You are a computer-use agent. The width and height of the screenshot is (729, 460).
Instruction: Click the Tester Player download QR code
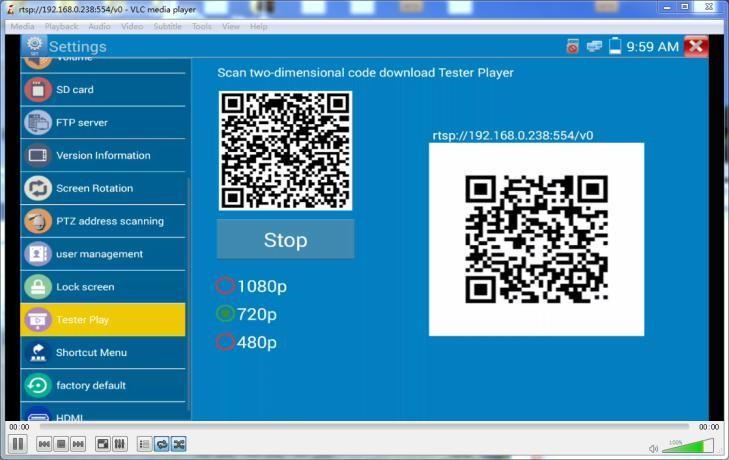(285, 151)
